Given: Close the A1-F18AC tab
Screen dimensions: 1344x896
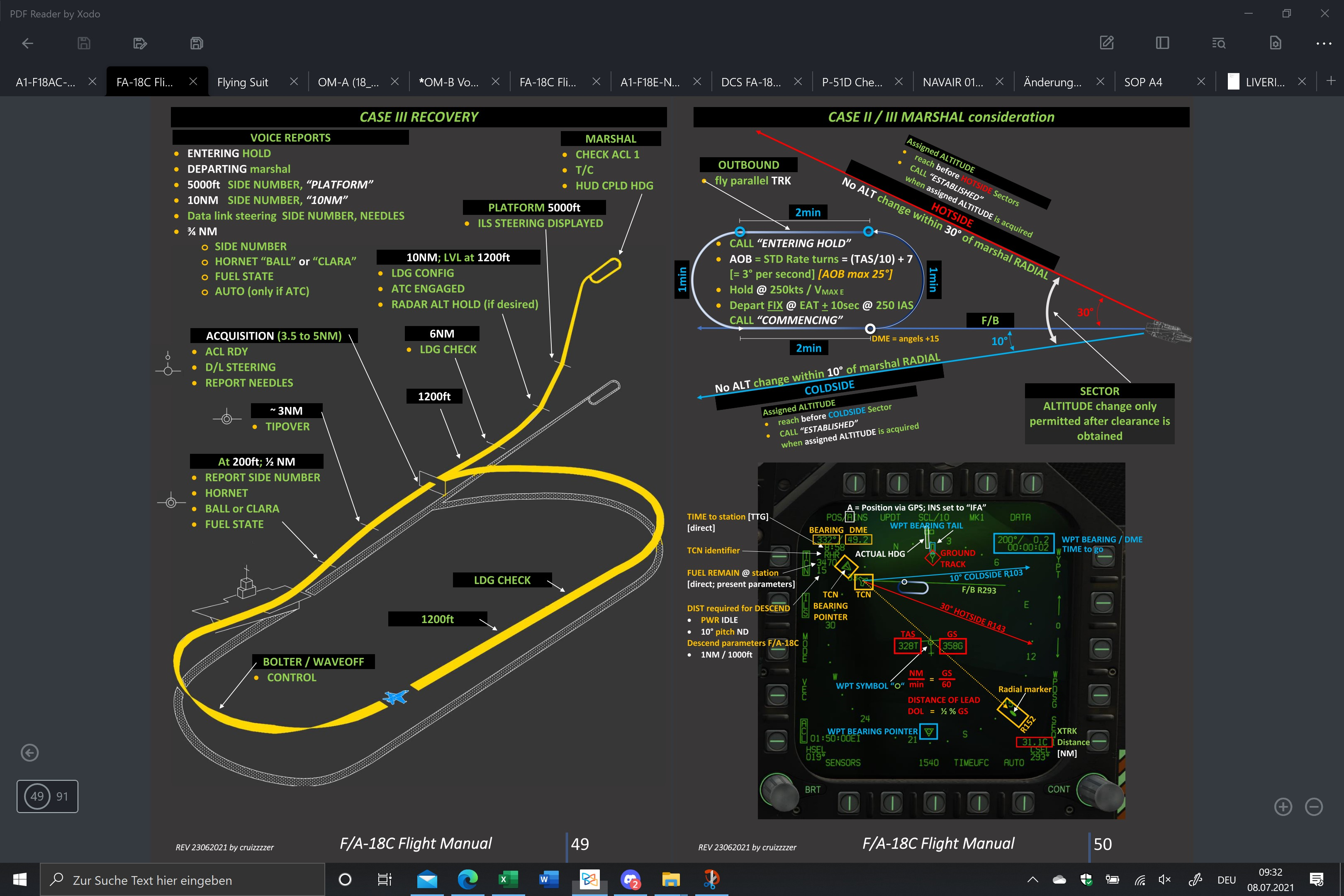Looking at the screenshot, I should point(92,82).
